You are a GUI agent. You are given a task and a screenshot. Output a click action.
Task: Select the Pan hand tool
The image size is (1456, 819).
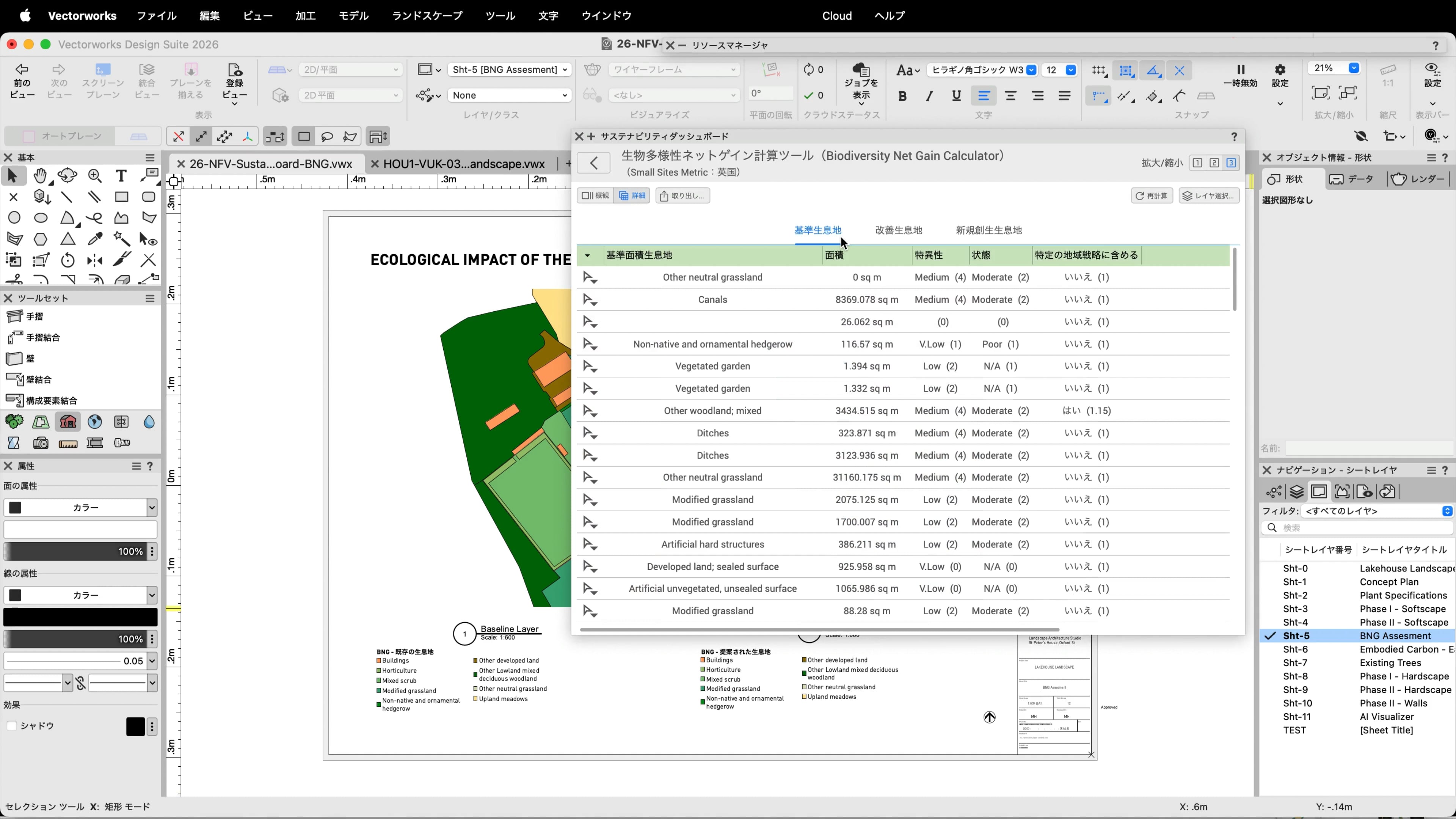40,176
